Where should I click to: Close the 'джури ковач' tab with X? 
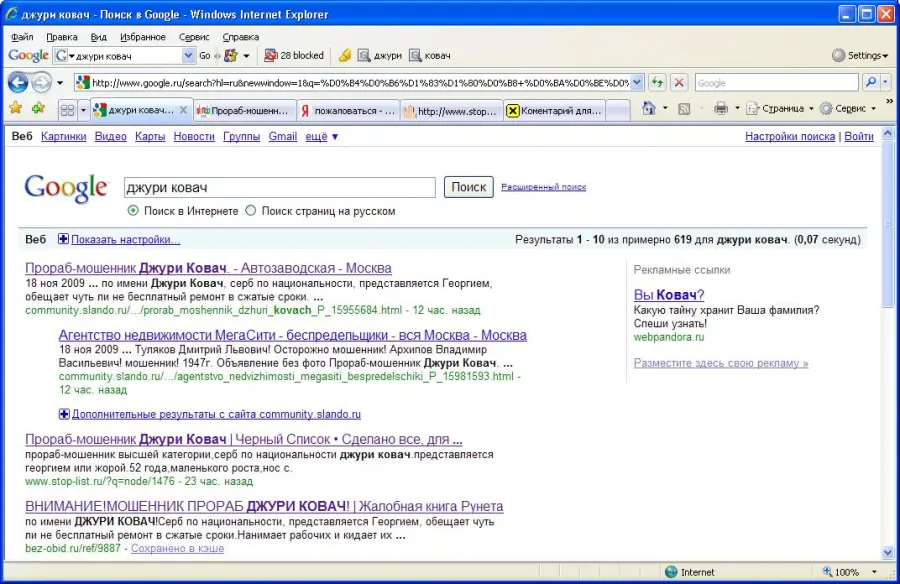pos(183,110)
